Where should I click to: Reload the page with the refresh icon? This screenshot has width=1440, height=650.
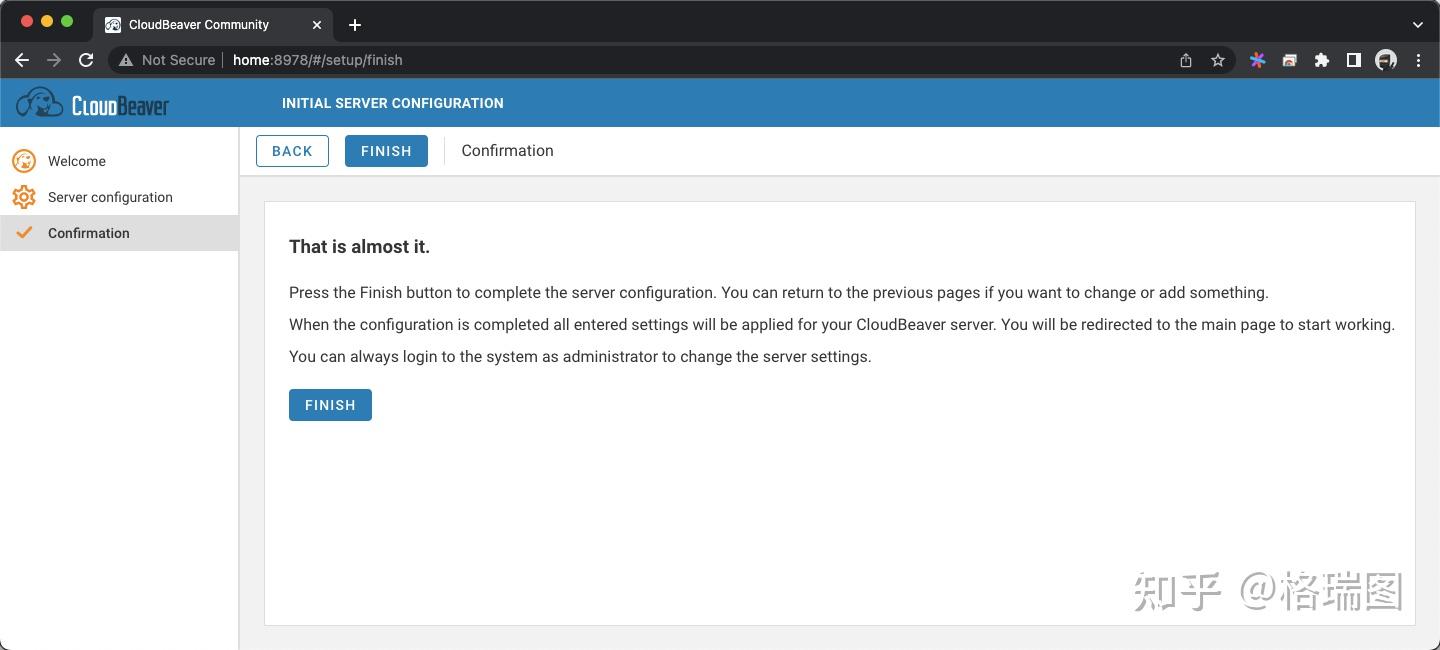86,60
